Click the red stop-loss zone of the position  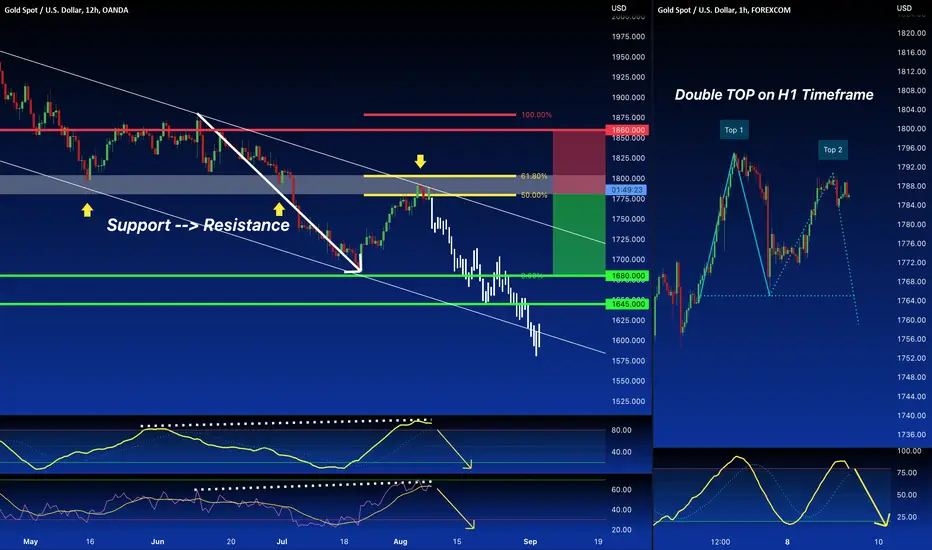(x=579, y=162)
